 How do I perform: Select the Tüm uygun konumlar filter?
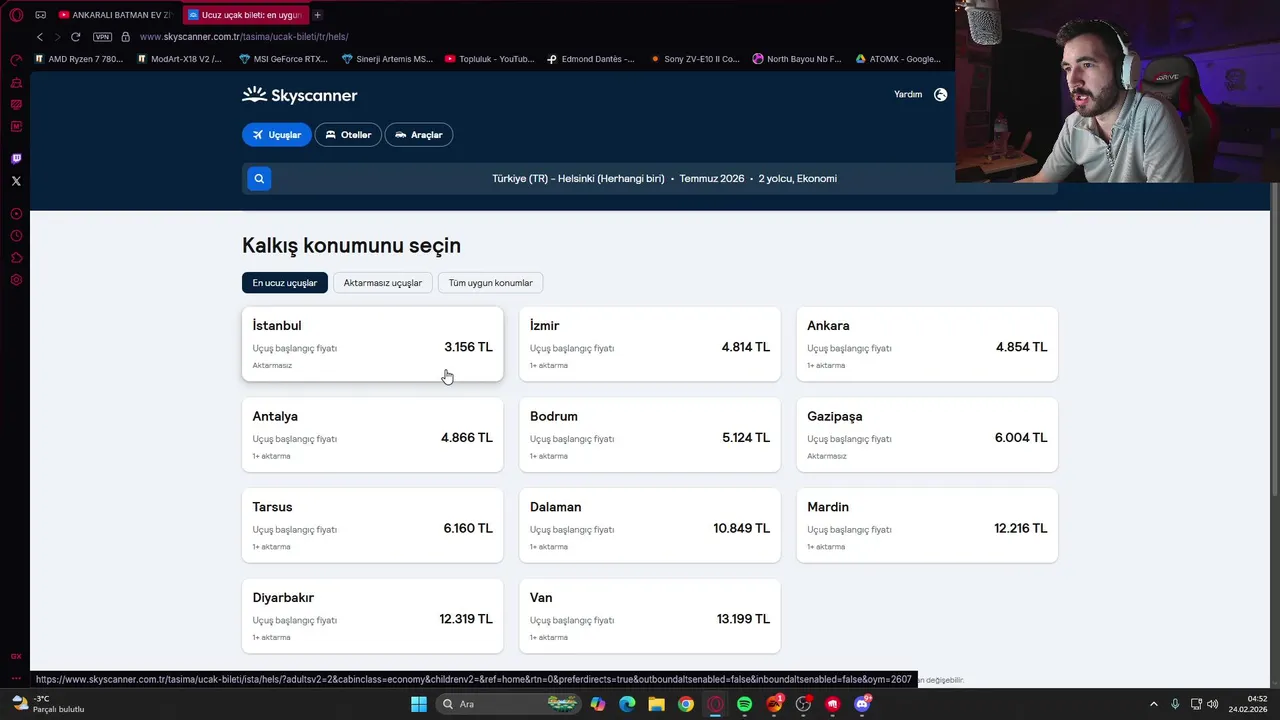coord(491,283)
